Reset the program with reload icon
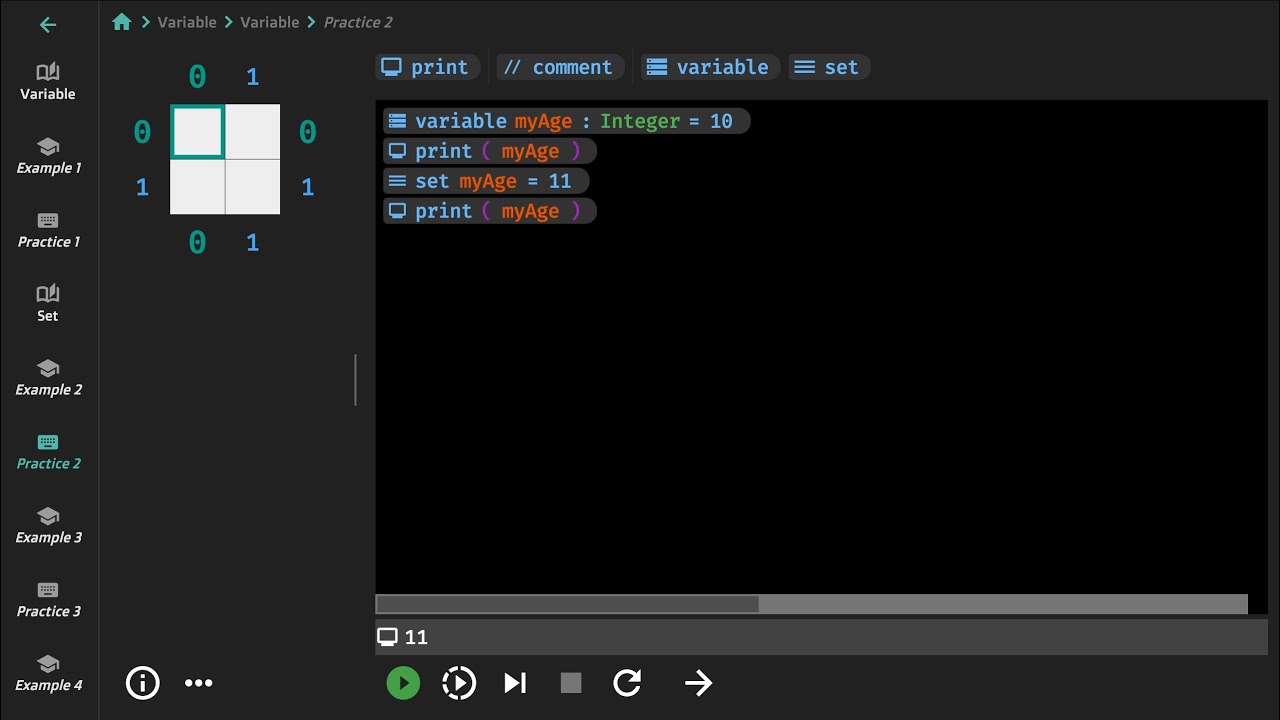1280x720 pixels. (627, 683)
